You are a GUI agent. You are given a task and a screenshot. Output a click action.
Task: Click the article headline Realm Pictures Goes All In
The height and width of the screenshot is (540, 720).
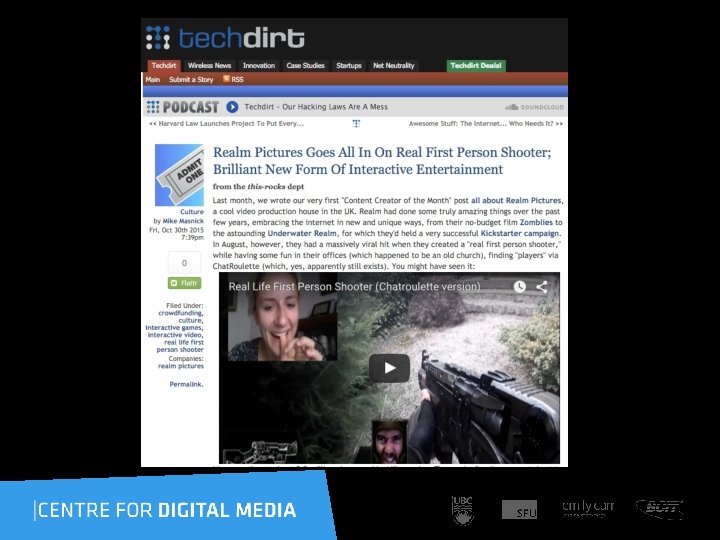point(382,161)
